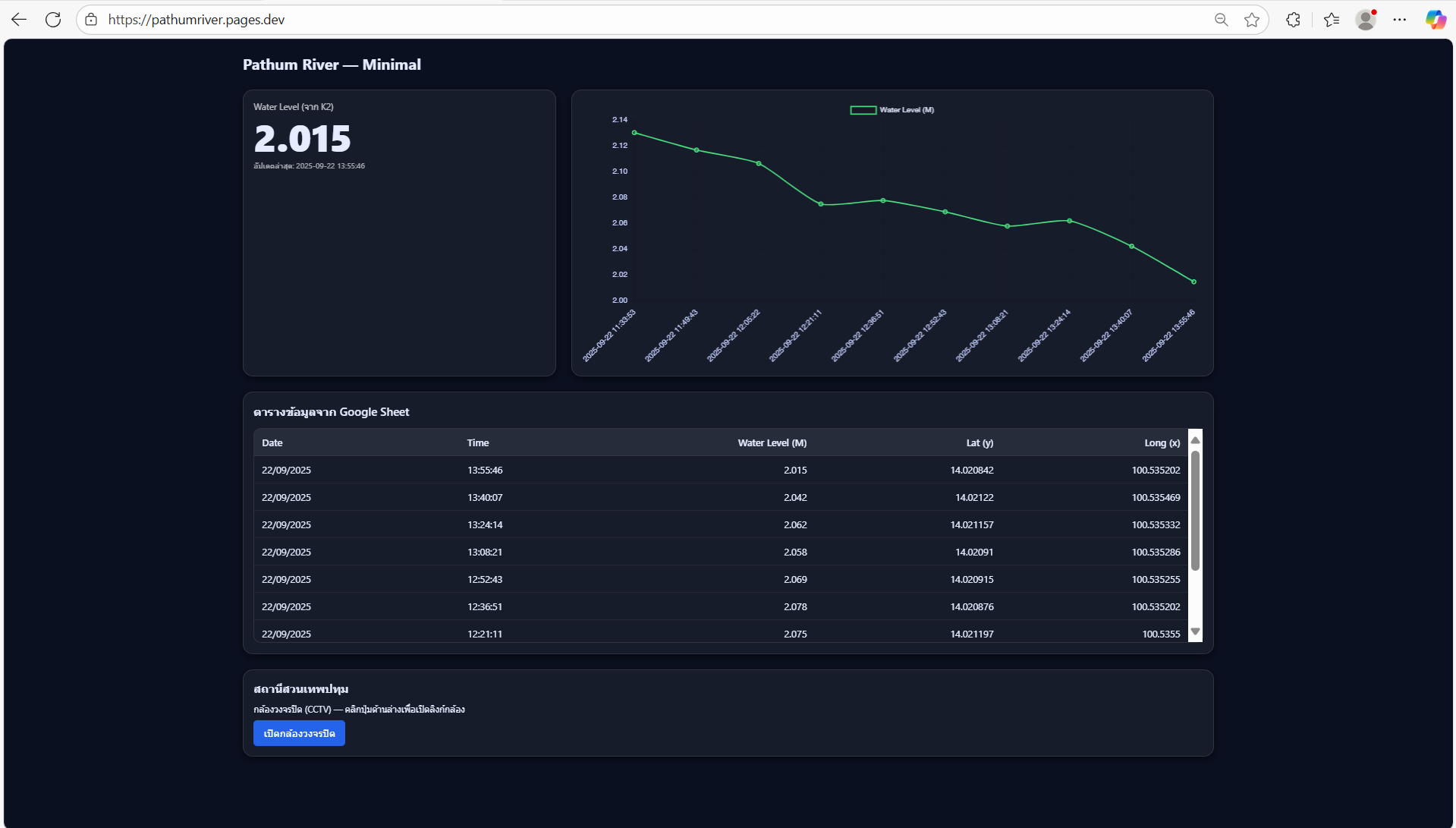Open the Copilot sidebar icon
This screenshot has height=828, width=1456.
click(x=1435, y=20)
